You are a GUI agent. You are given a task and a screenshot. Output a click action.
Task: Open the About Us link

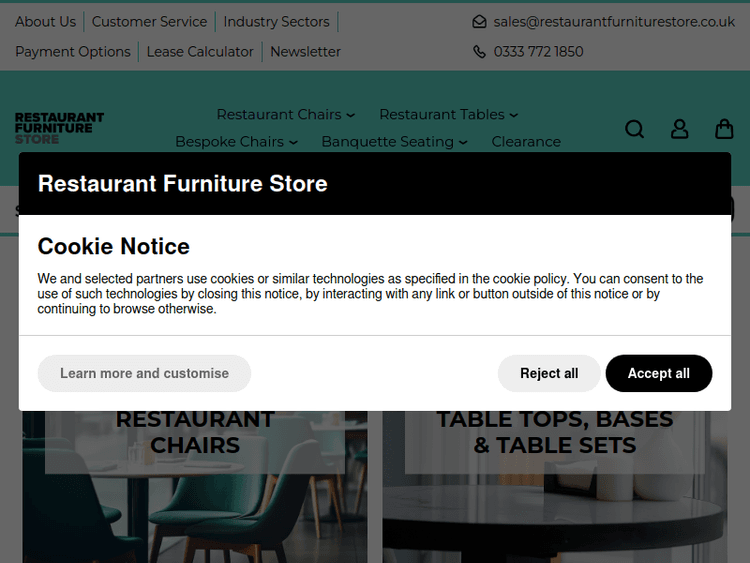pyautogui.click(x=45, y=22)
